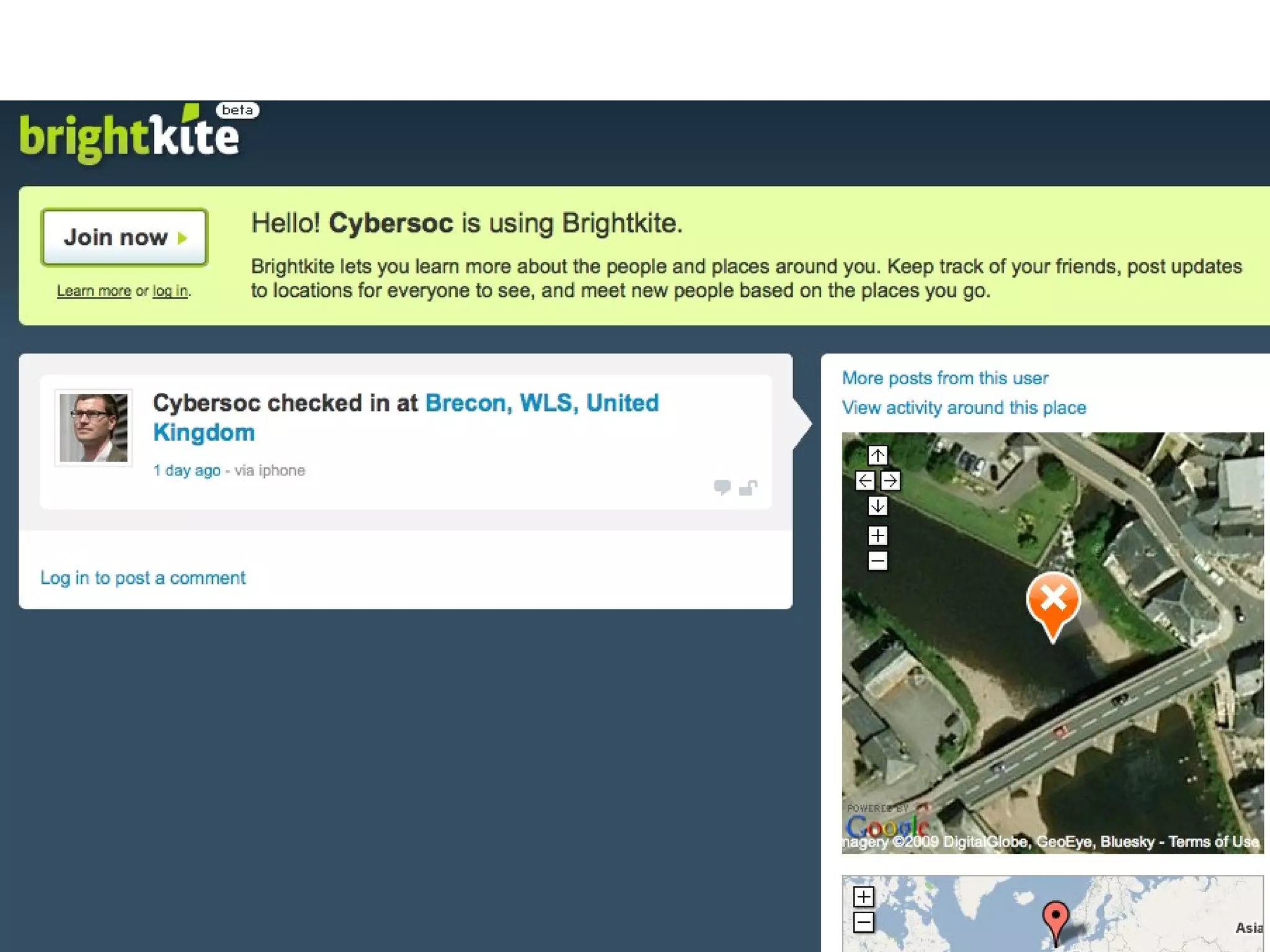Screen dimensions: 1270x952
Task: Pan the satellite map right
Action: tap(890, 481)
